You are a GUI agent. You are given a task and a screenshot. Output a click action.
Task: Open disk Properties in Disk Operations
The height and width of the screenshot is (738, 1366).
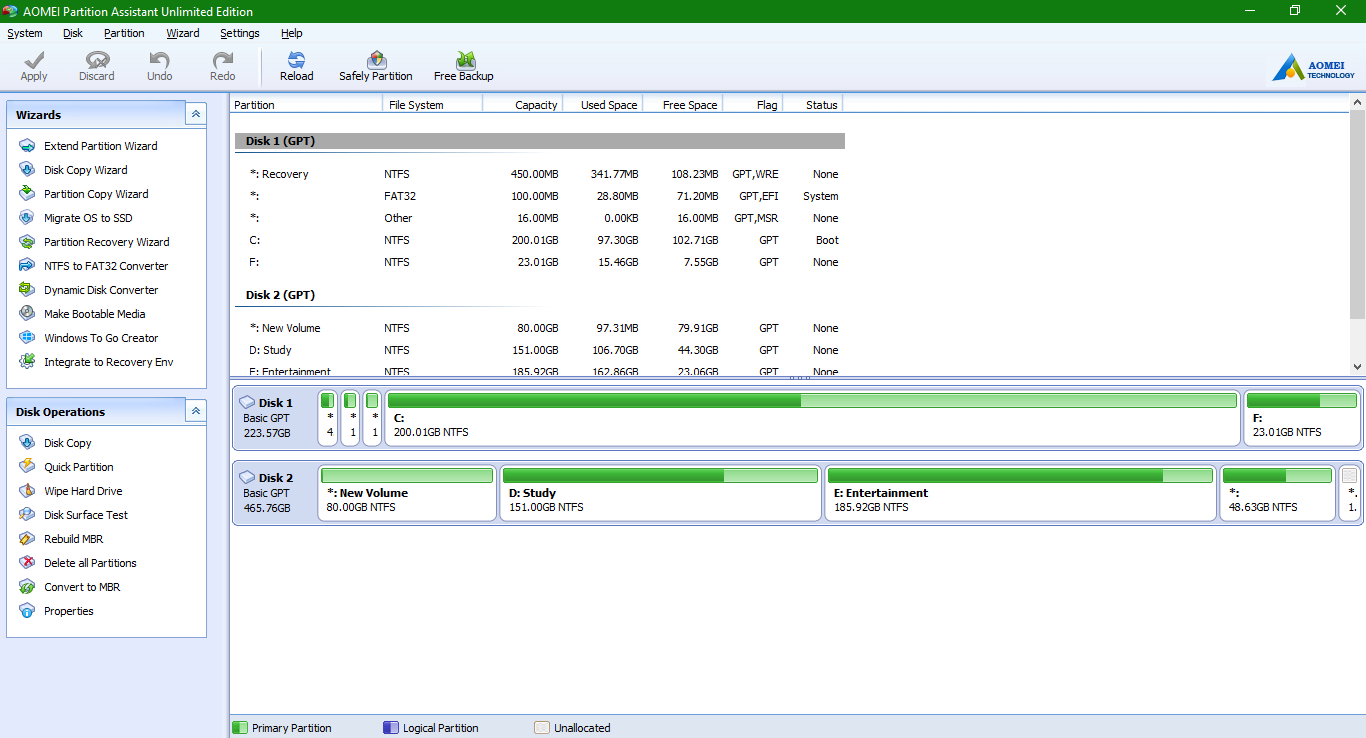click(69, 611)
